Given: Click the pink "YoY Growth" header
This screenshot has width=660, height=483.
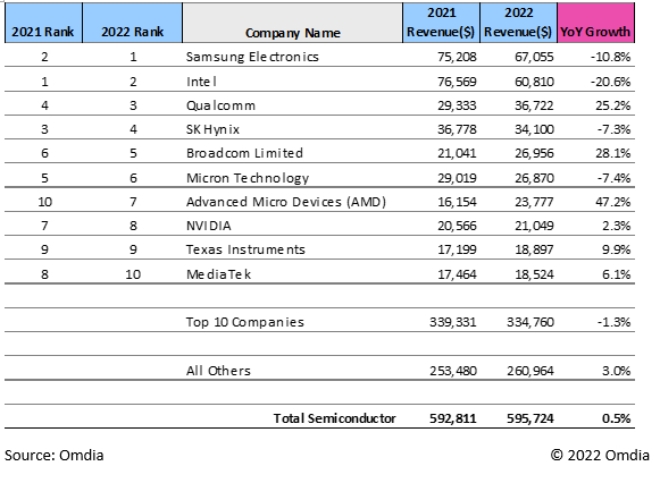Looking at the screenshot, I should tap(596, 23).
